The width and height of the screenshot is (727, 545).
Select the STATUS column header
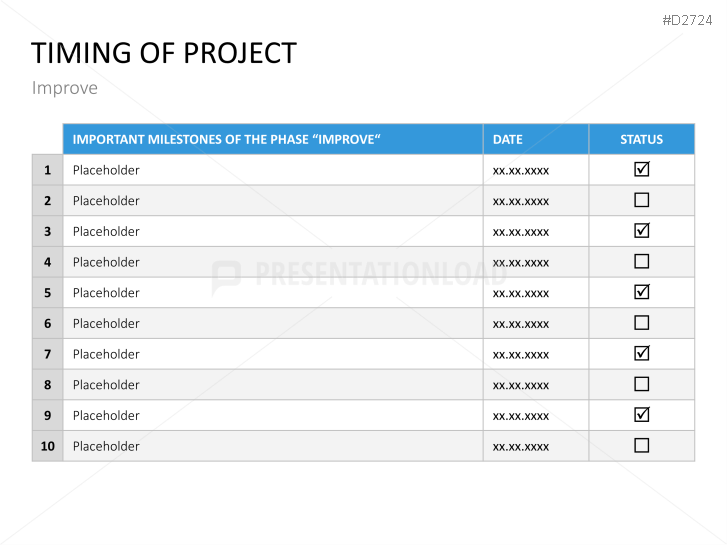click(641, 140)
